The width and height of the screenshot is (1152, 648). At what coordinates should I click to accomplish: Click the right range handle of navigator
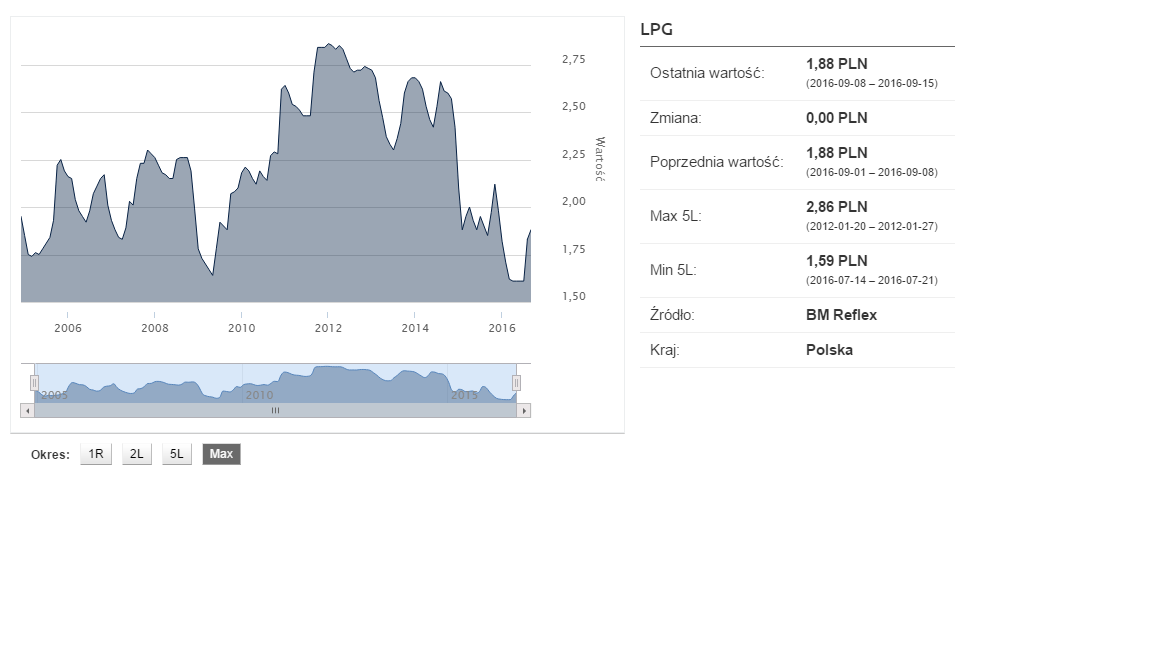tap(517, 383)
